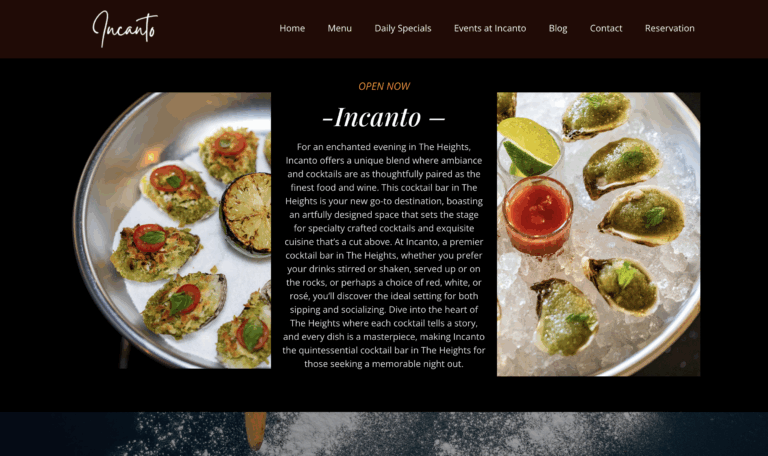768x456 pixels.
Task: Open the Contact page
Action: [606, 28]
